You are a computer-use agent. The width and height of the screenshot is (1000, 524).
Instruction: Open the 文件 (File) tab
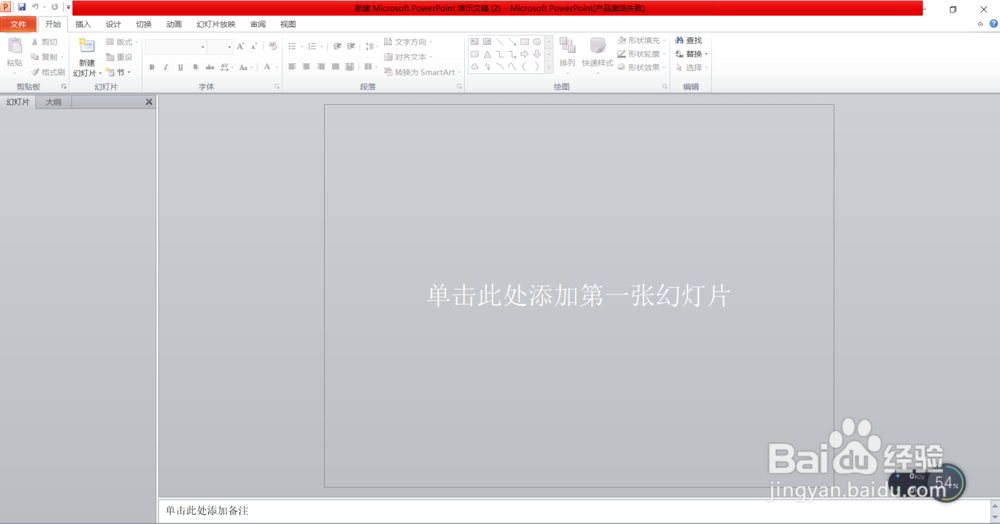(x=18, y=24)
